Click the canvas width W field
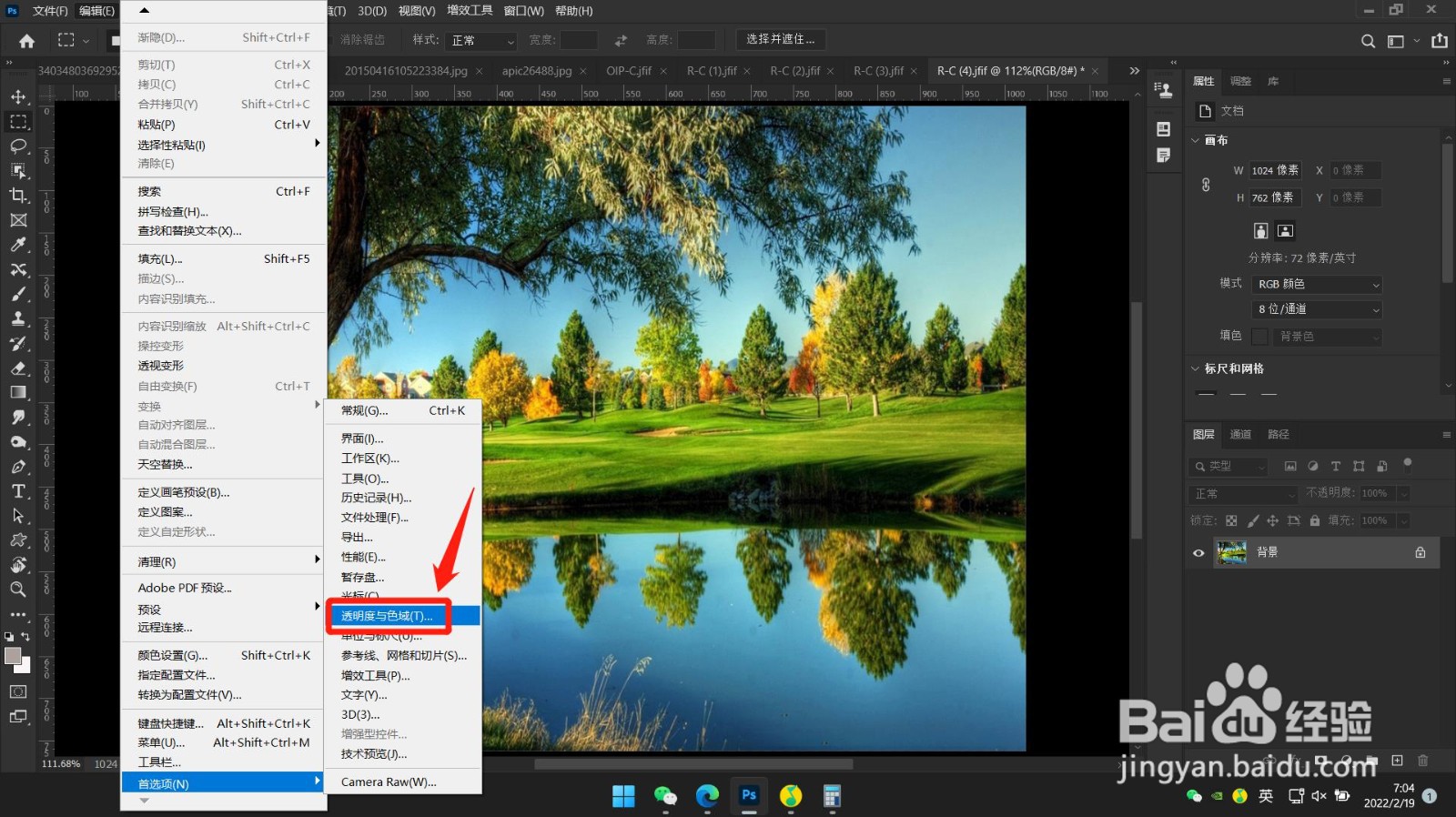 point(1275,170)
